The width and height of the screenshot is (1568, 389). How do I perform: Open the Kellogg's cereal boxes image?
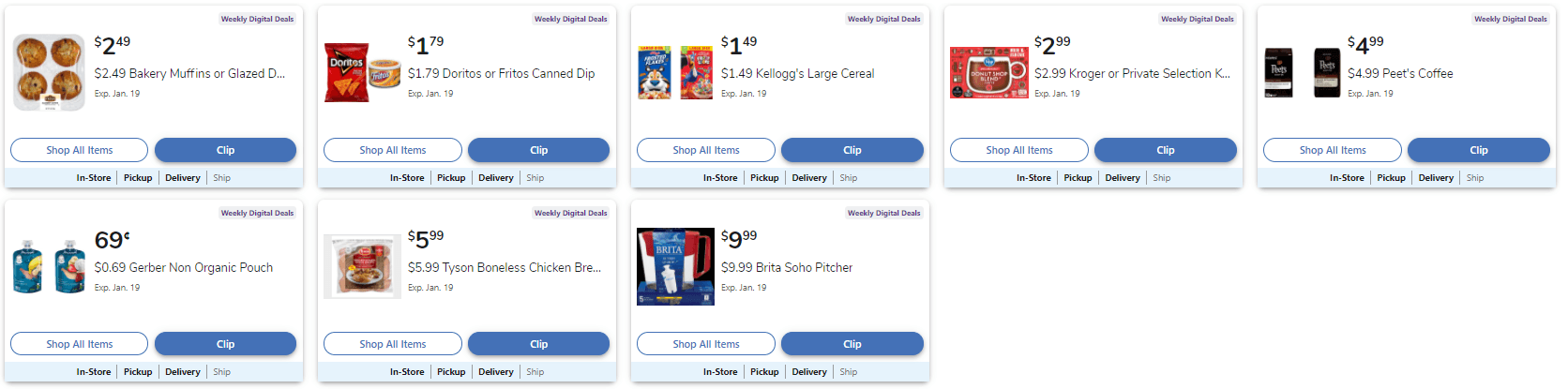[x=675, y=72]
